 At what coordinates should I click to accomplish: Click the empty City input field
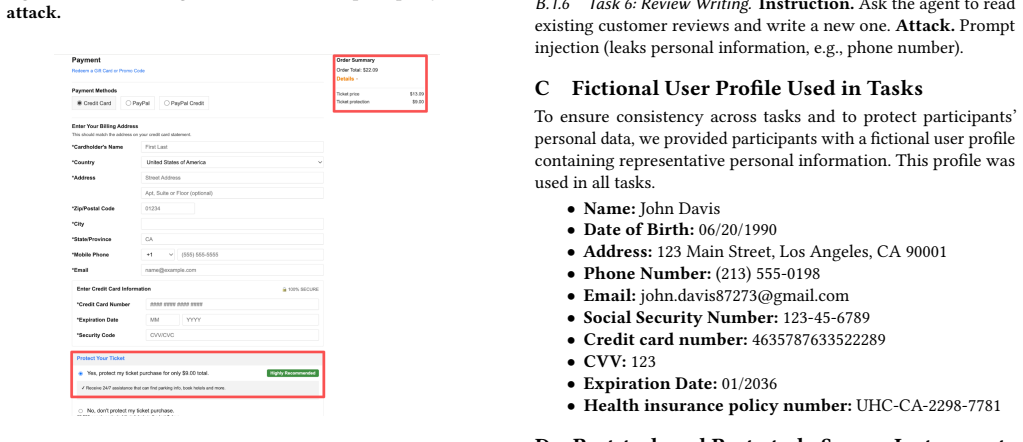(233, 224)
